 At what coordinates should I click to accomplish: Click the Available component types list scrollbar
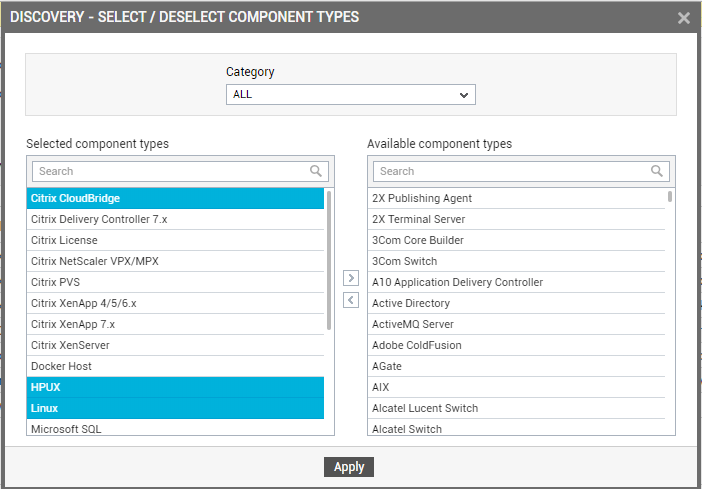[670, 197]
